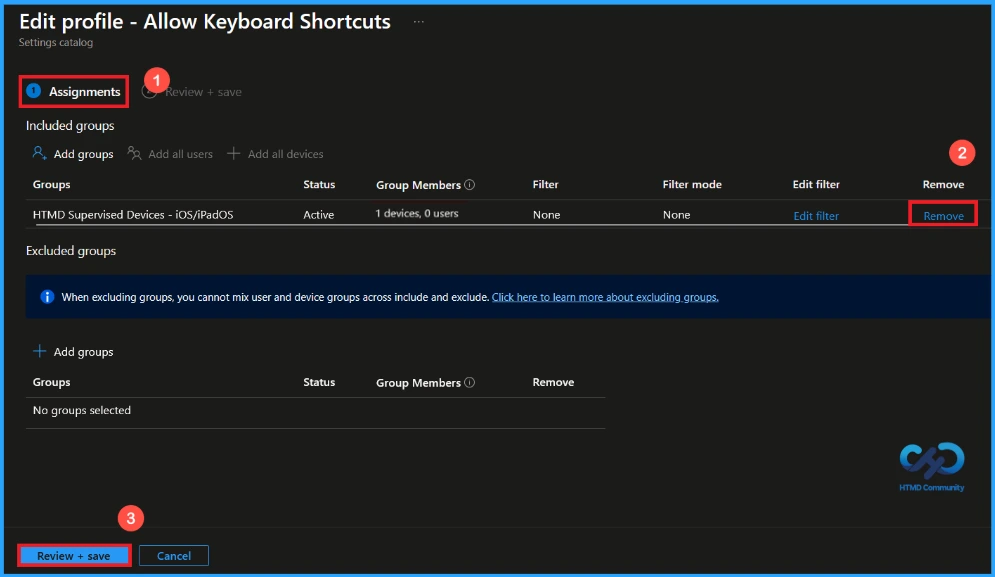Switch to the Review + save step
Screen dimensions: 995x577
click(x=203, y=91)
